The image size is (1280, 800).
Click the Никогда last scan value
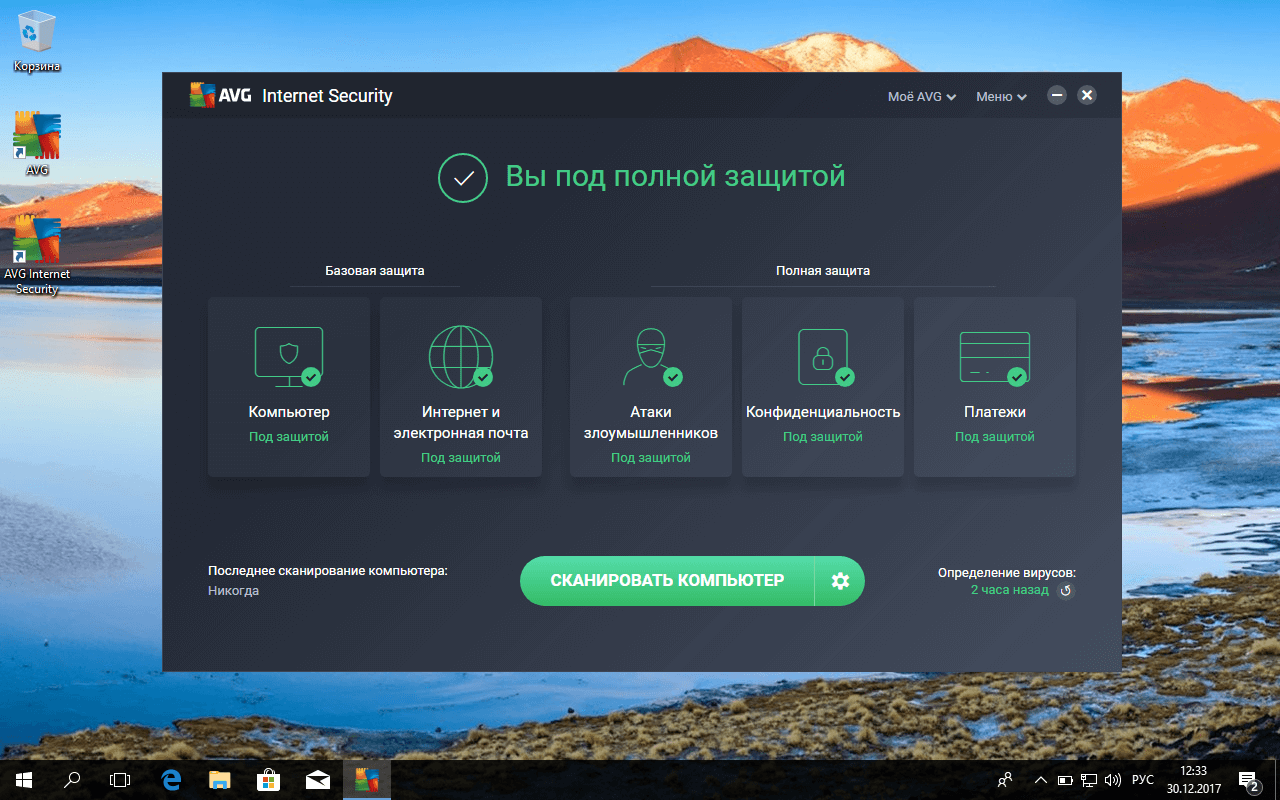pos(233,591)
